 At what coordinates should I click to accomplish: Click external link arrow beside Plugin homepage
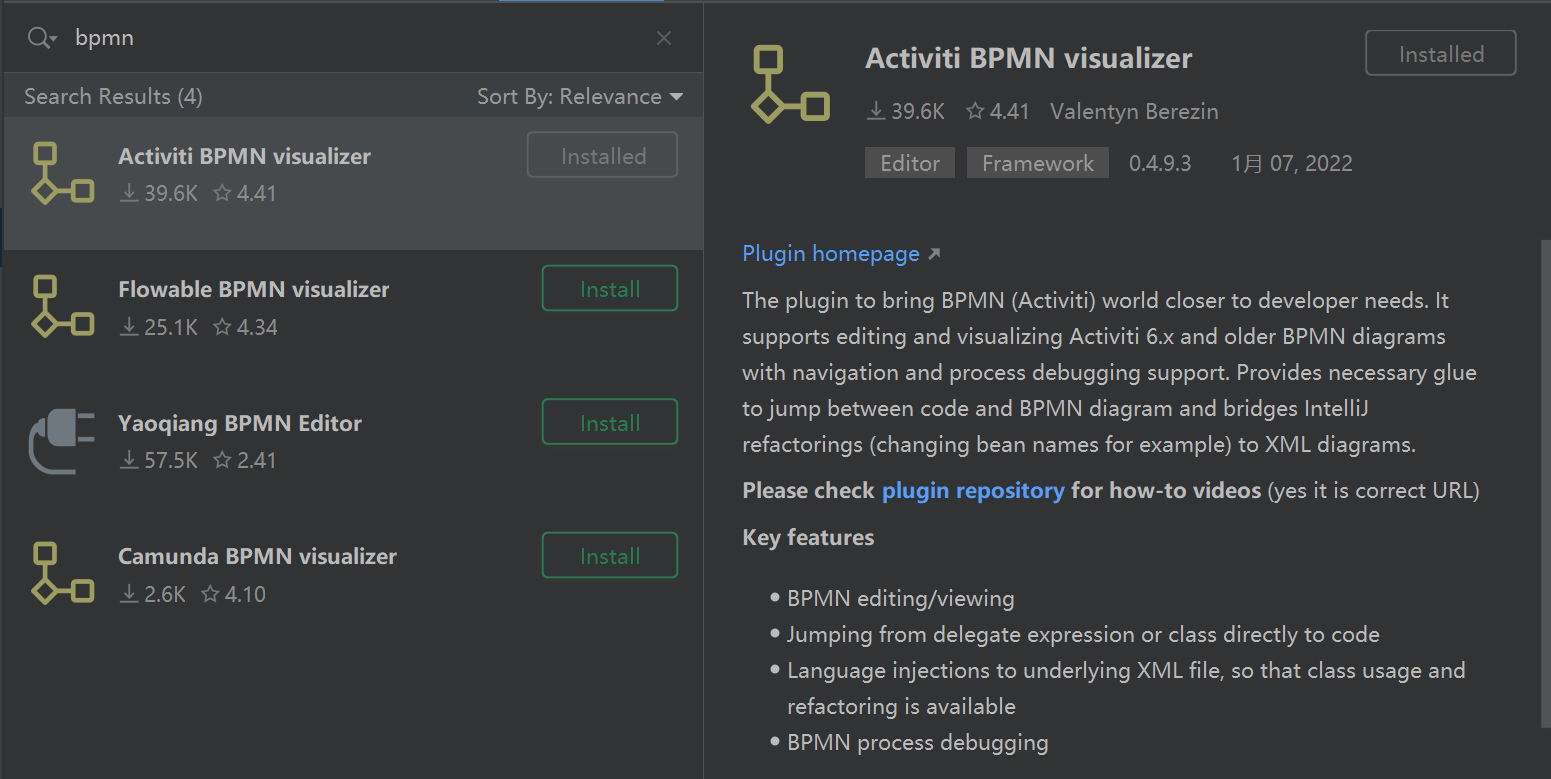(x=934, y=255)
